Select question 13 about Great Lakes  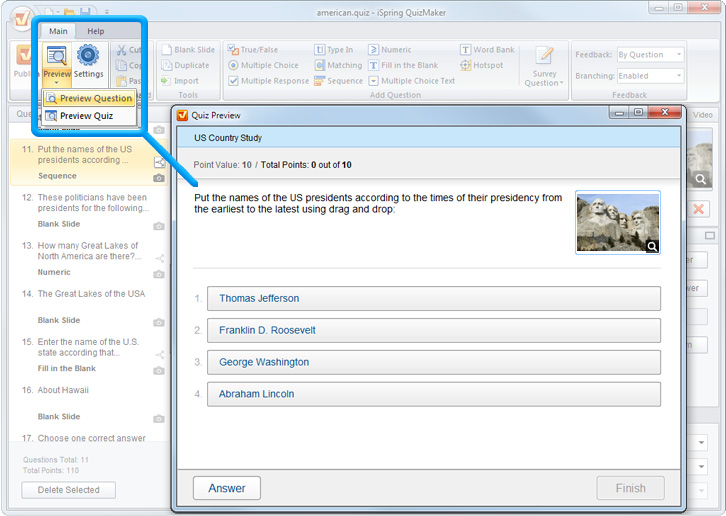pos(87,251)
